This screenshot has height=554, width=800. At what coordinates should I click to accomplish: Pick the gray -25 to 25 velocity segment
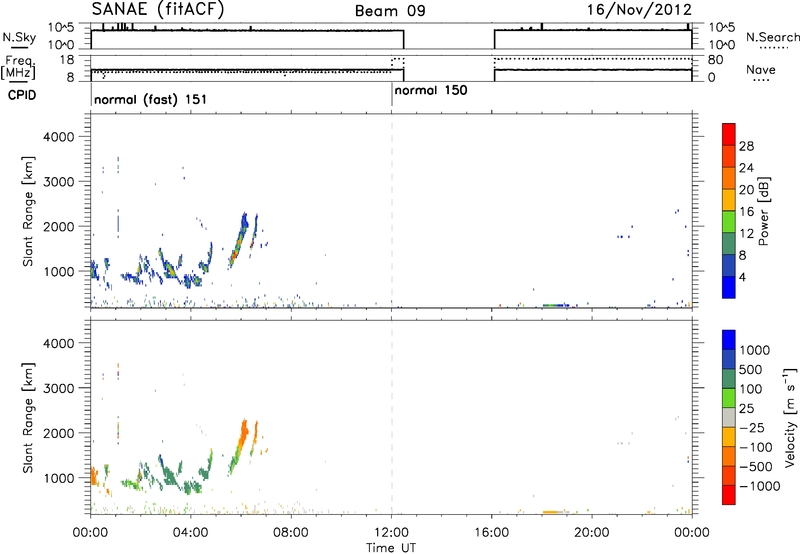pos(729,418)
